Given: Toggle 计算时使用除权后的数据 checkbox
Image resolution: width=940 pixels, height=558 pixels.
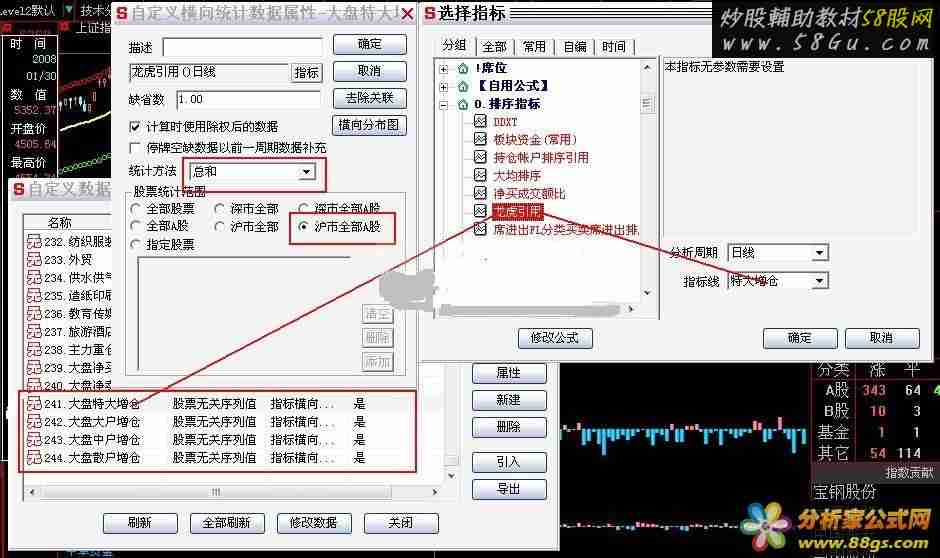Looking at the screenshot, I should [136, 127].
